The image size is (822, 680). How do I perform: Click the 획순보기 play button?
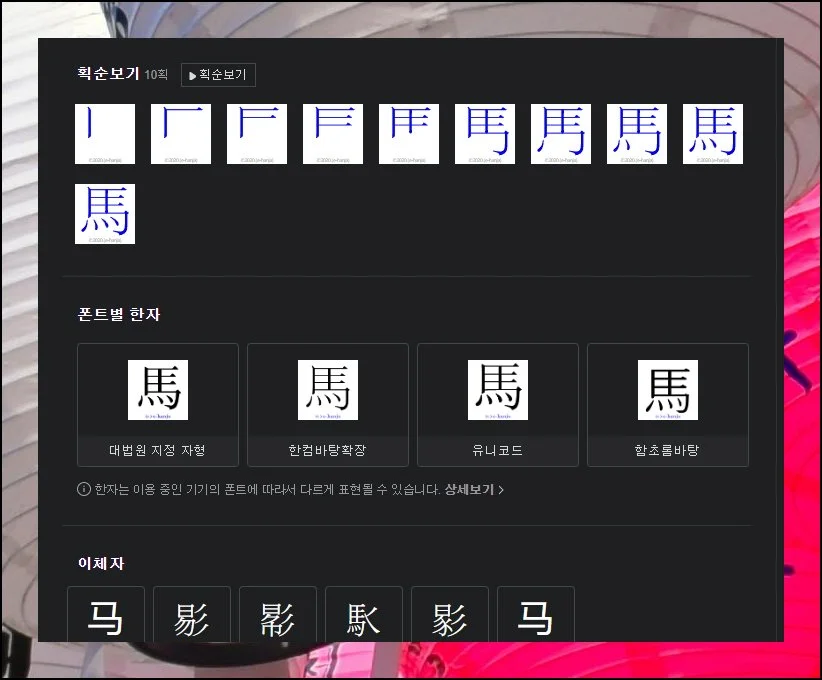coord(218,75)
